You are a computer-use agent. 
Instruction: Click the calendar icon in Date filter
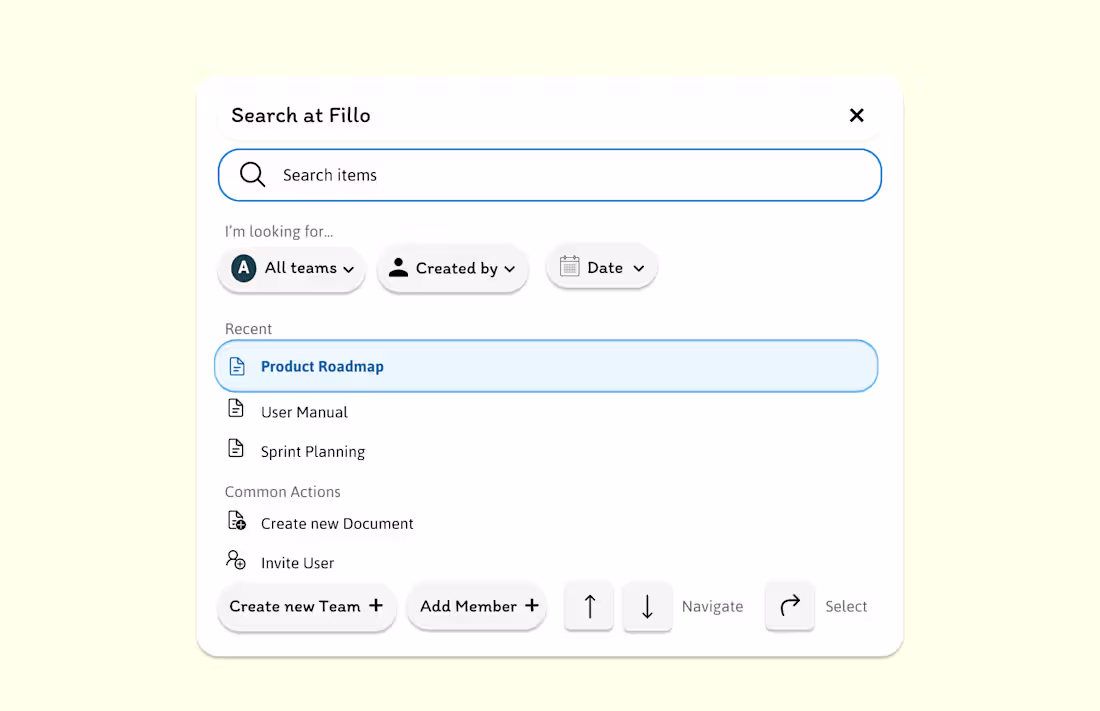(570, 266)
